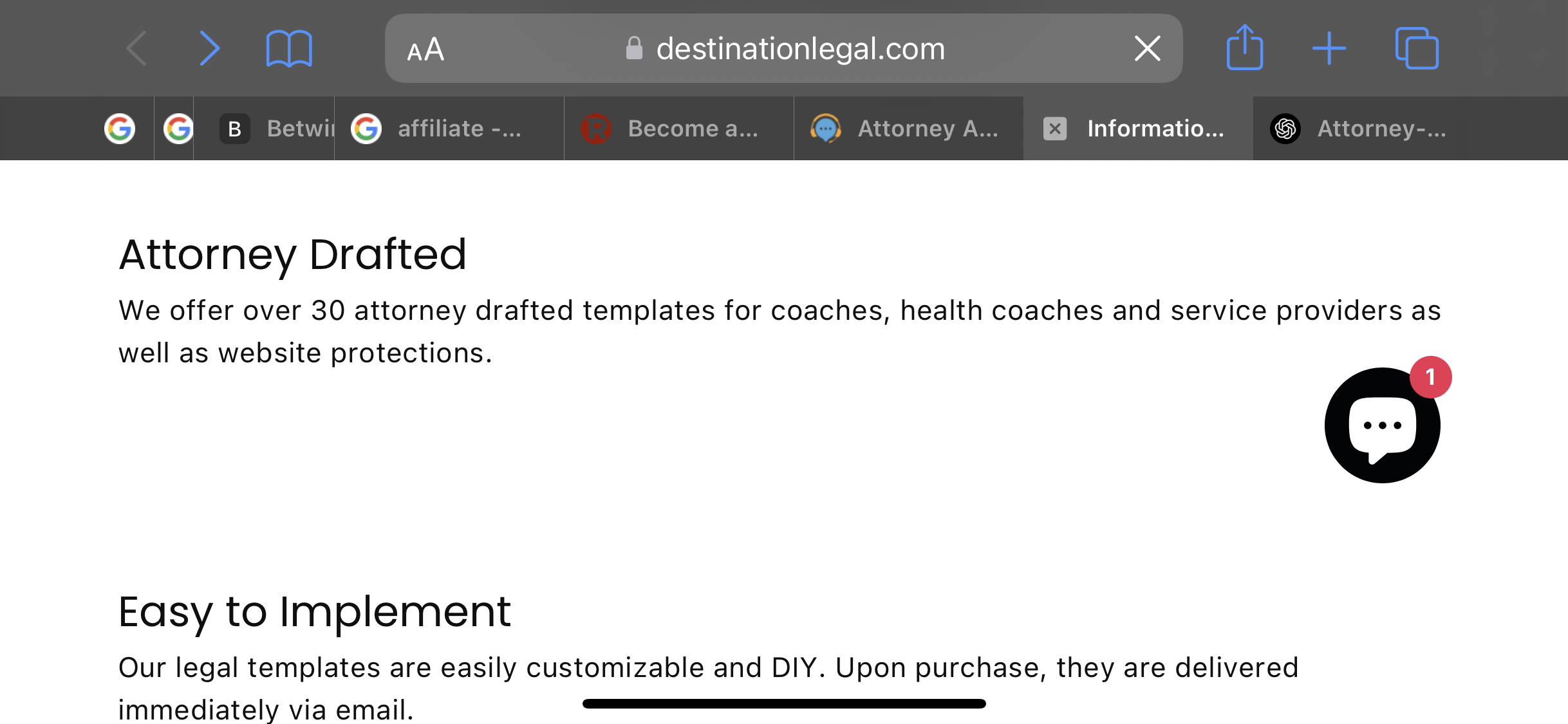
Task: Open the bookmarks book icon
Action: tap(289, 48)
